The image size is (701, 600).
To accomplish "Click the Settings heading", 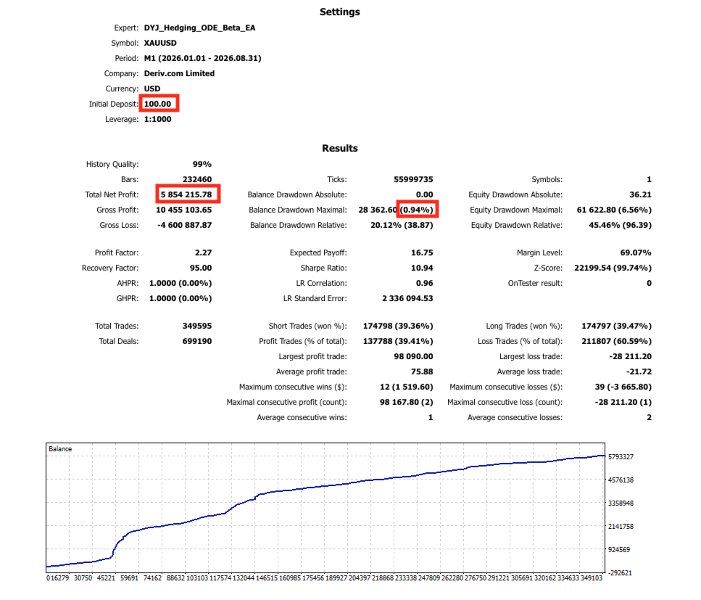I will click(340, 12).
